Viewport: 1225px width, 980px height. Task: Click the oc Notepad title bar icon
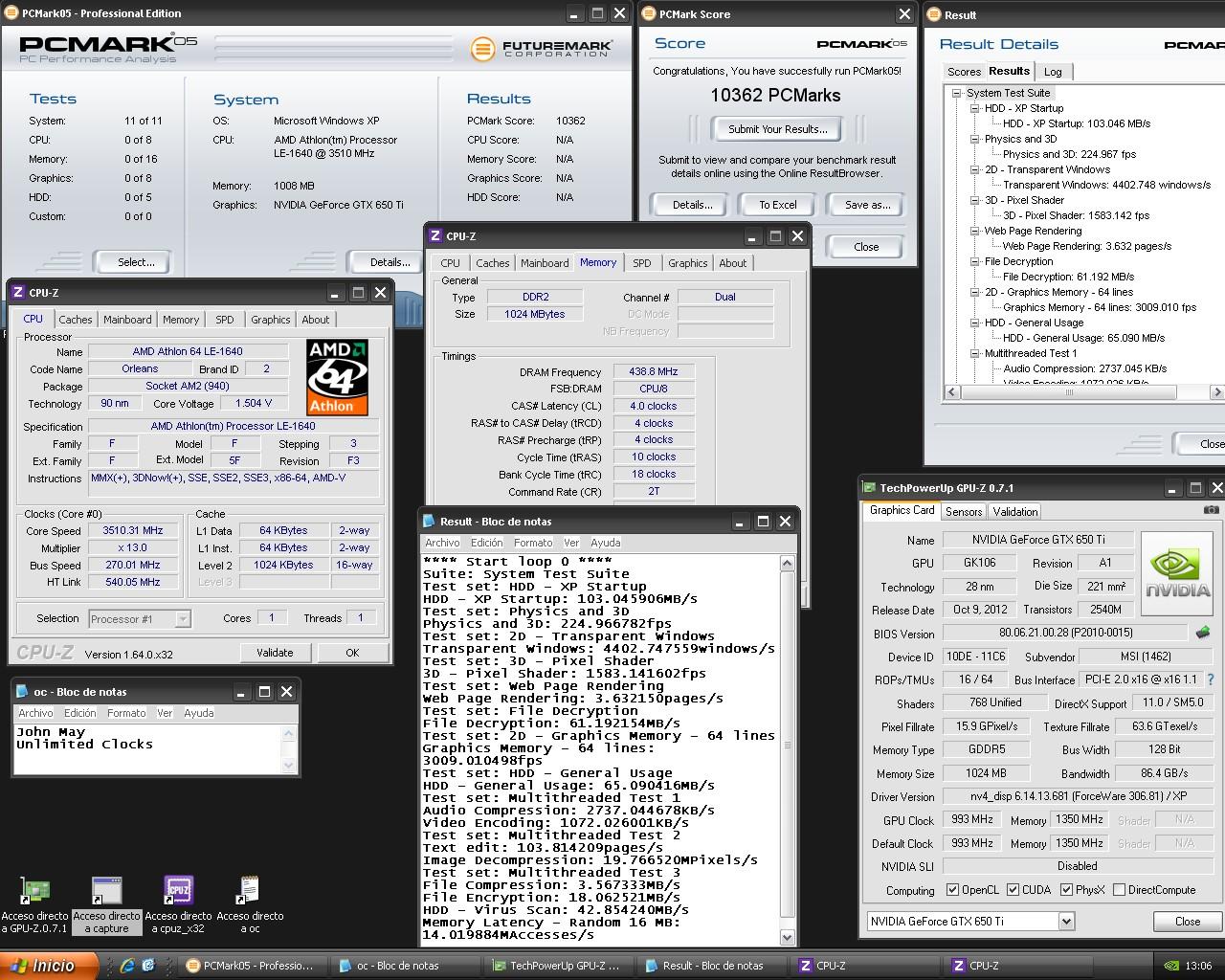(x=22, y=692)
